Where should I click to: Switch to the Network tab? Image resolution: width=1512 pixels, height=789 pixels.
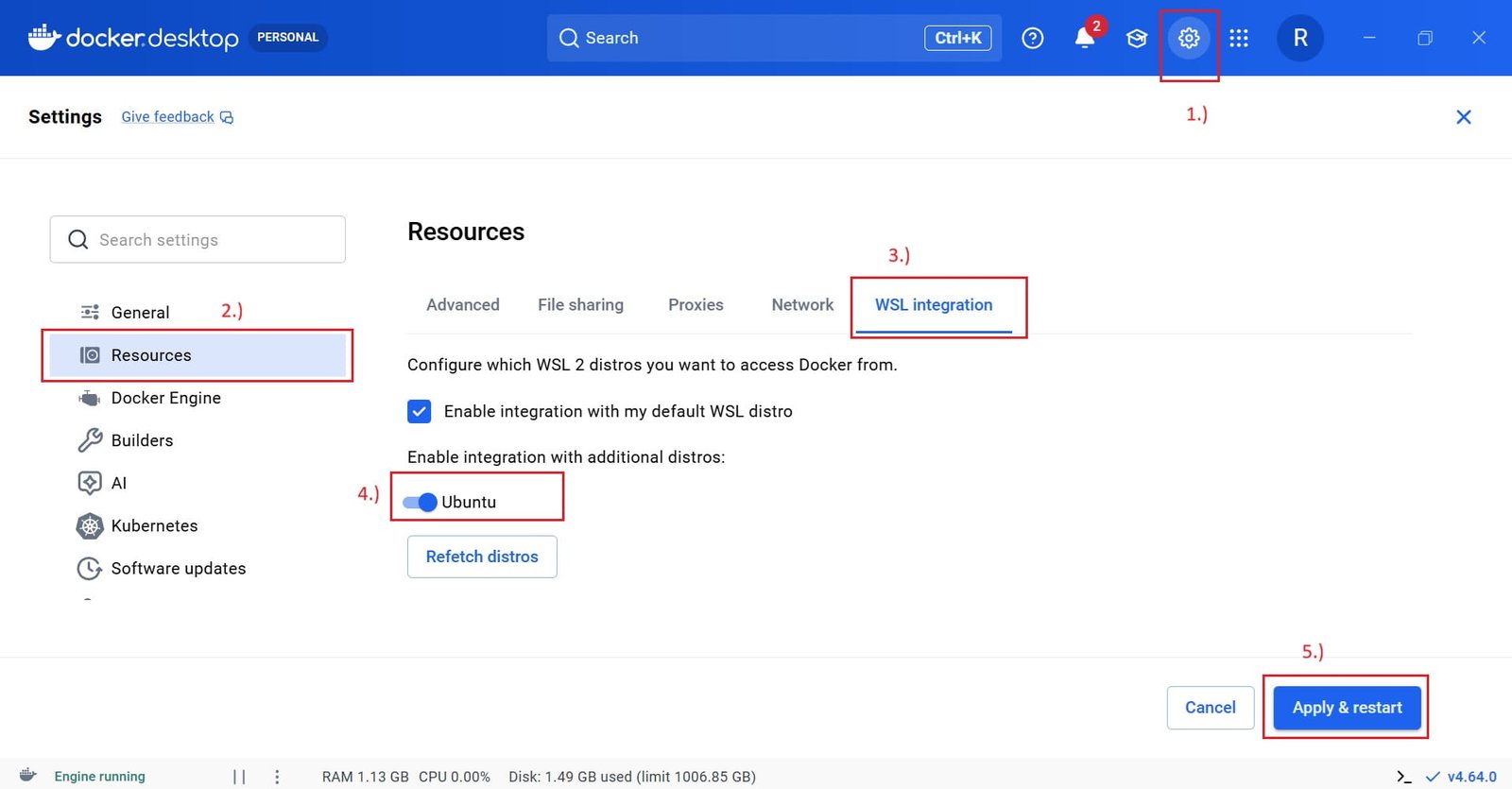tap(802, 305)
